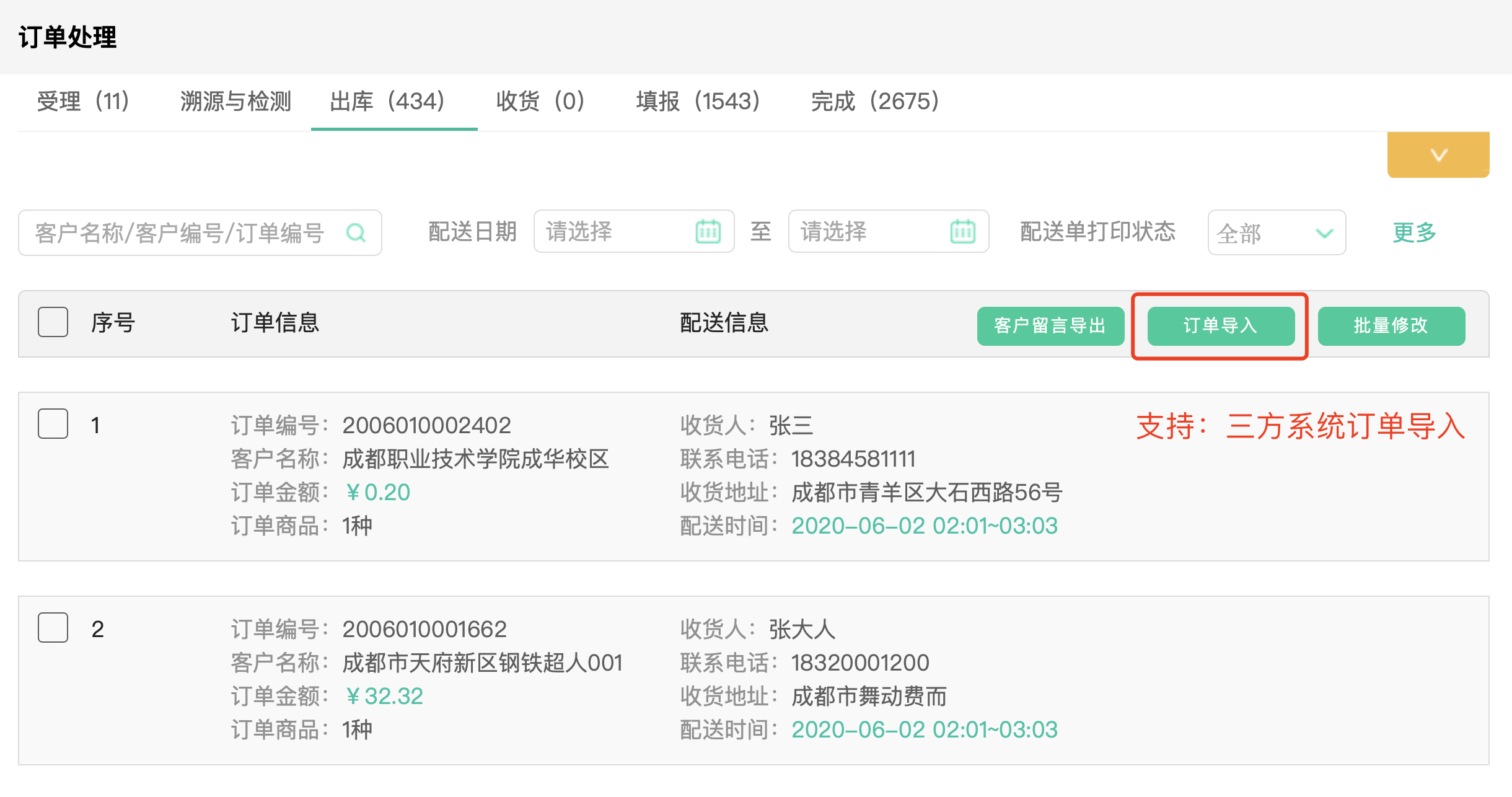Open the 收货 tab
The width and height of the screenshot is (1512, 797).
540,102
